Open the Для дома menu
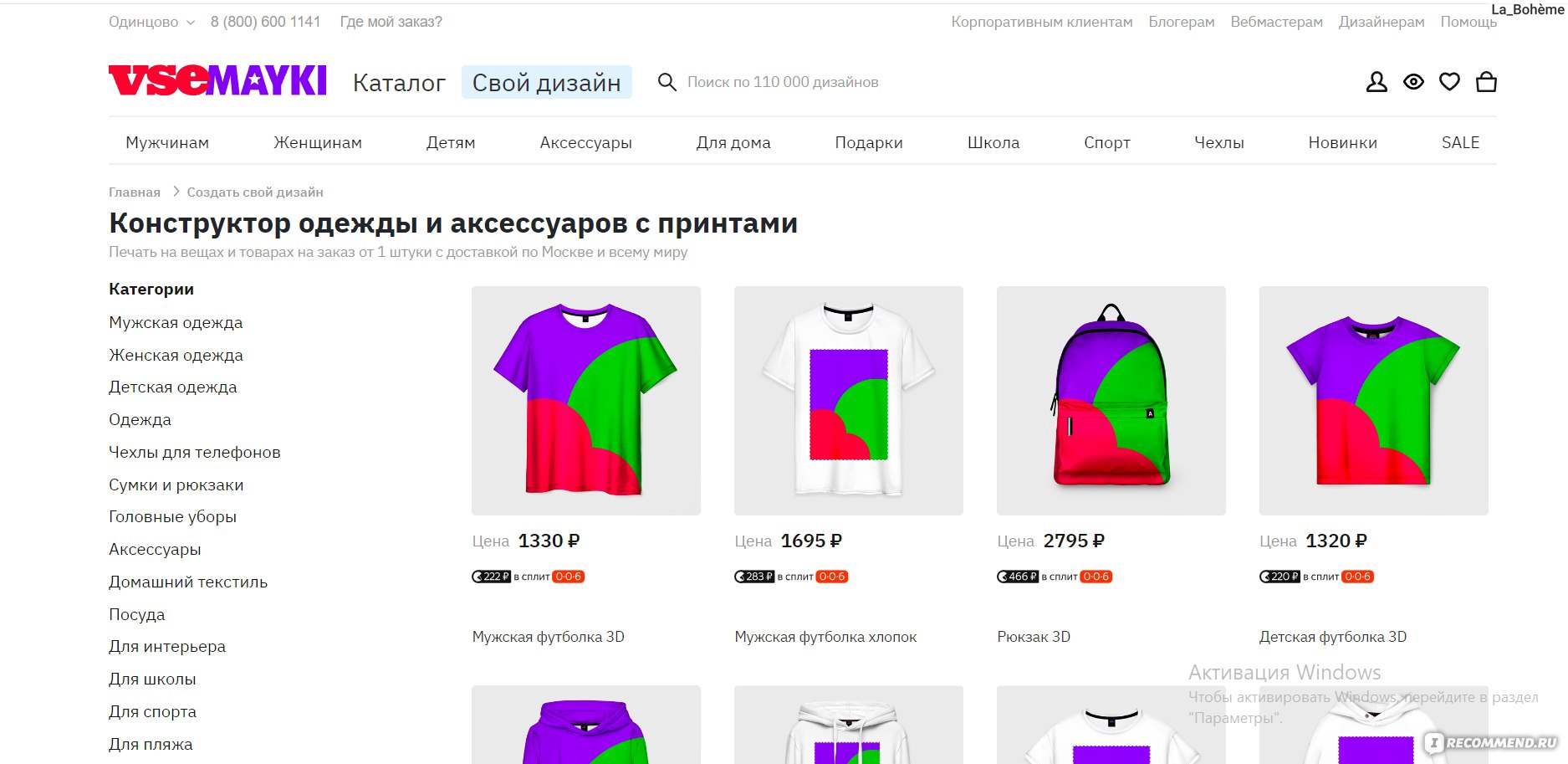Image resolution: width=1568 pixels, height=764 pixels. pos(733,142)
